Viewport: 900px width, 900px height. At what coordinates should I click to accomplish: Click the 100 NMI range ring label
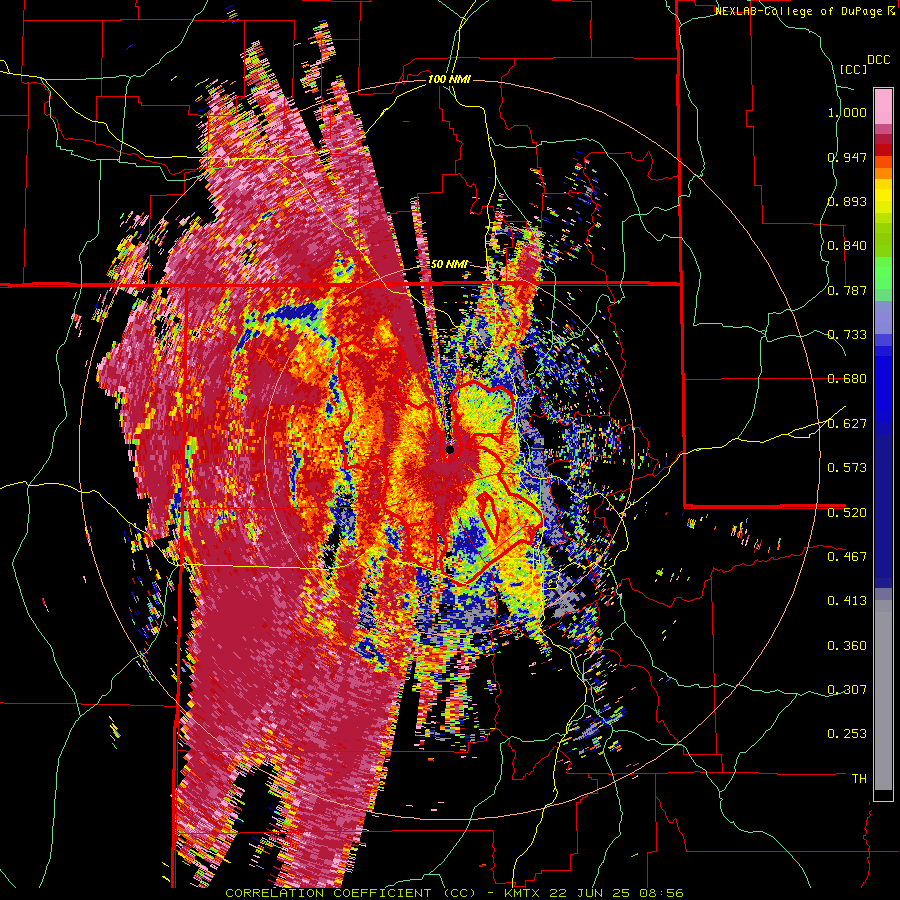pyautogui.click(x=449, y=79)
